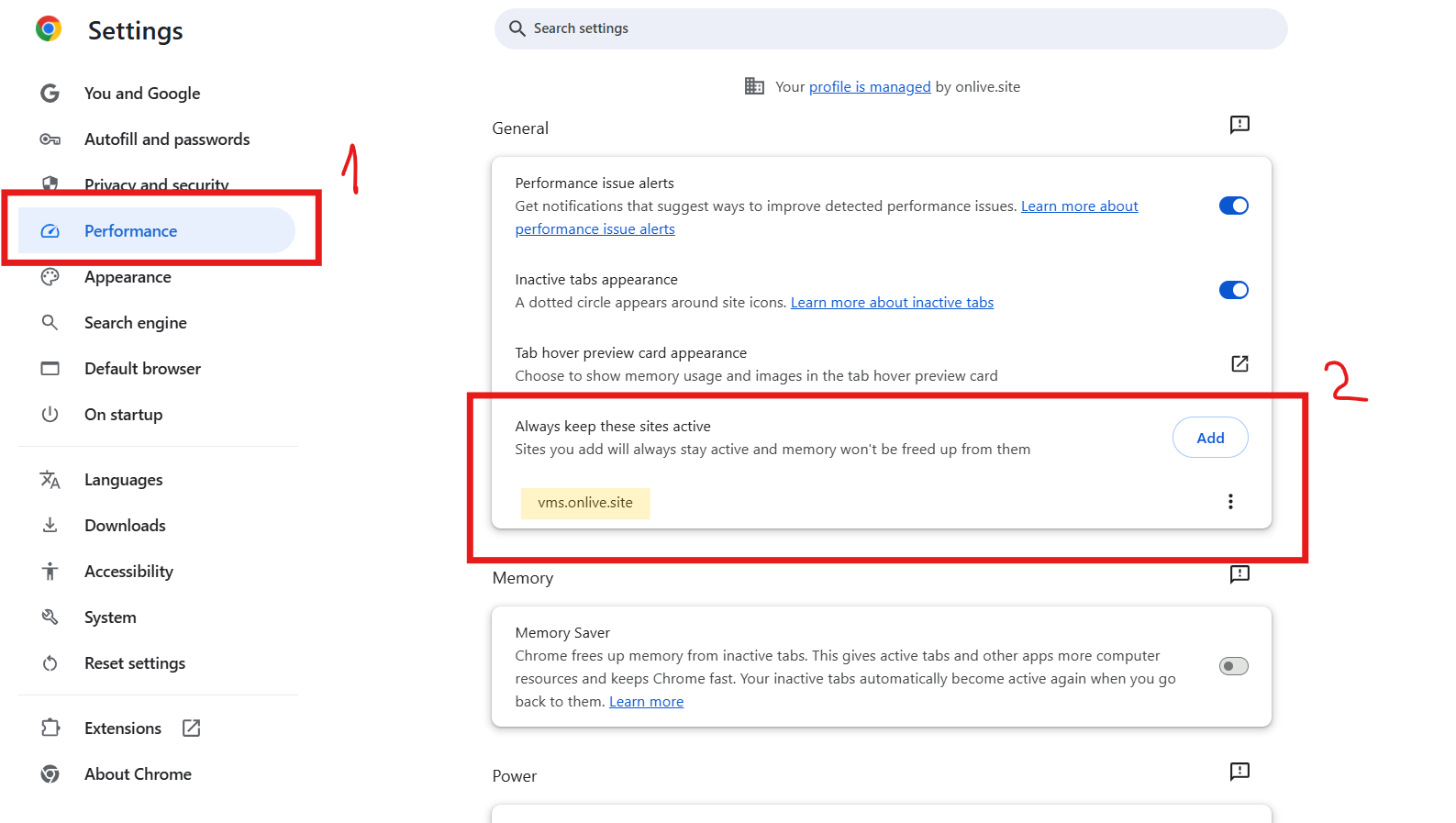Click the managed profile building icon
The height and width of the screenshot is (823, 1456).
click(x=754, y=86)
